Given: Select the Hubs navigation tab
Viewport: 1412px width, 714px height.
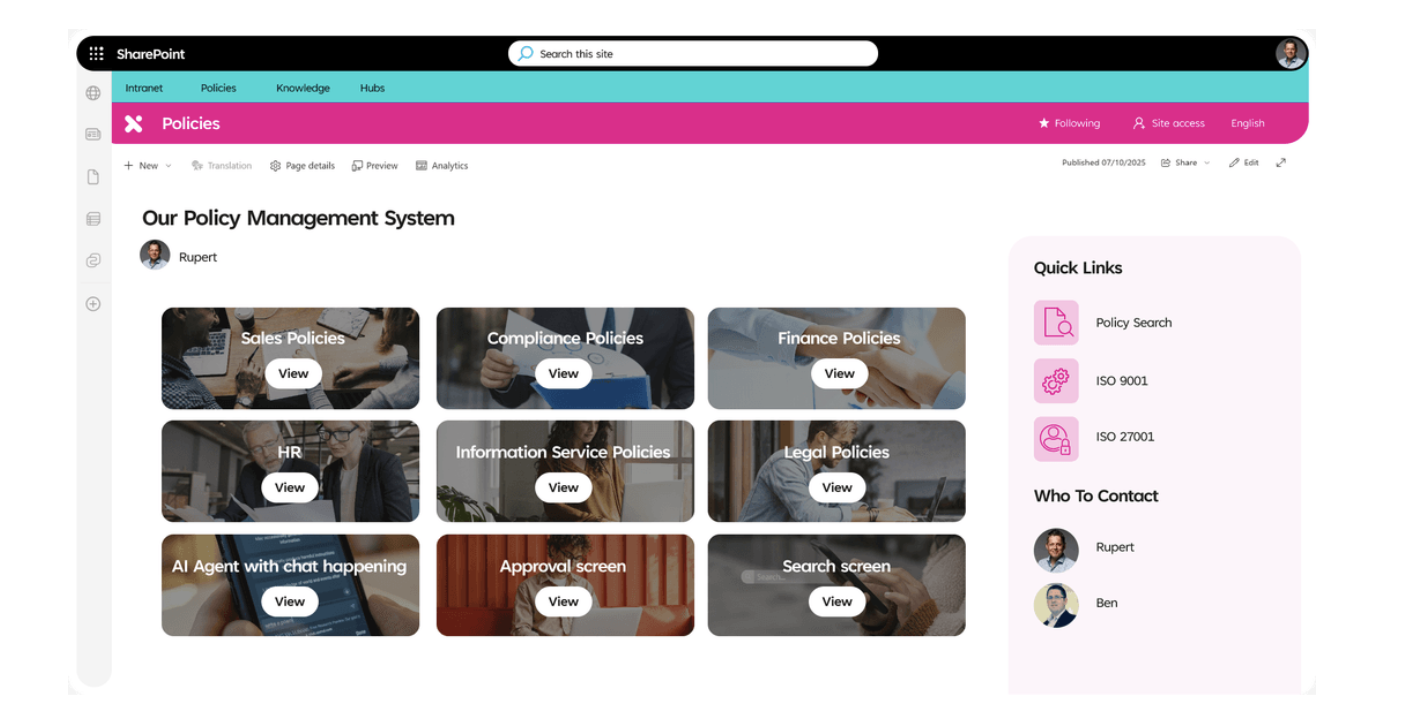Looking at the screenshot, I should pyautogui.click(x=372, y=88).
